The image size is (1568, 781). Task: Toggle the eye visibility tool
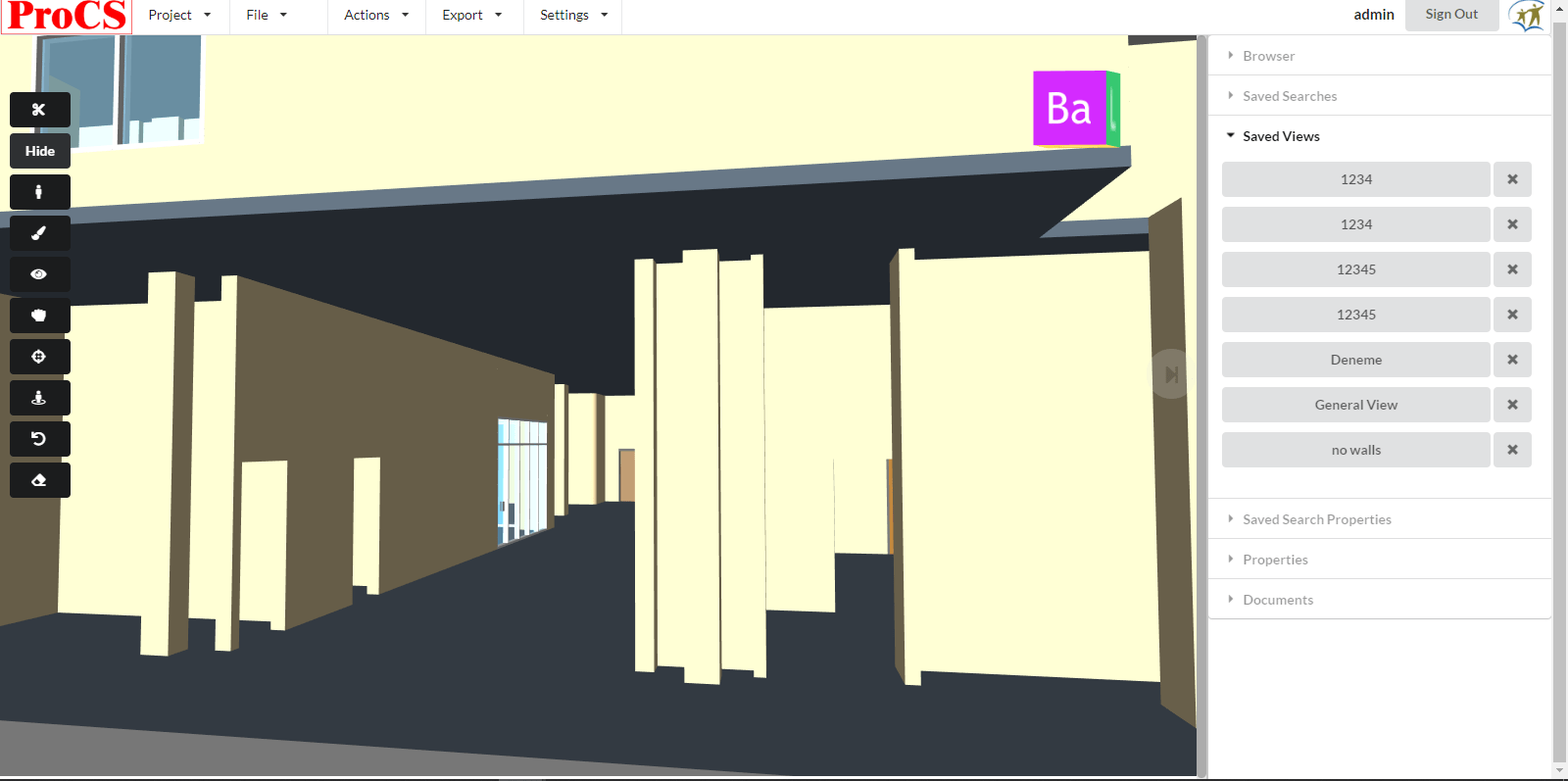tap(39, 274)
